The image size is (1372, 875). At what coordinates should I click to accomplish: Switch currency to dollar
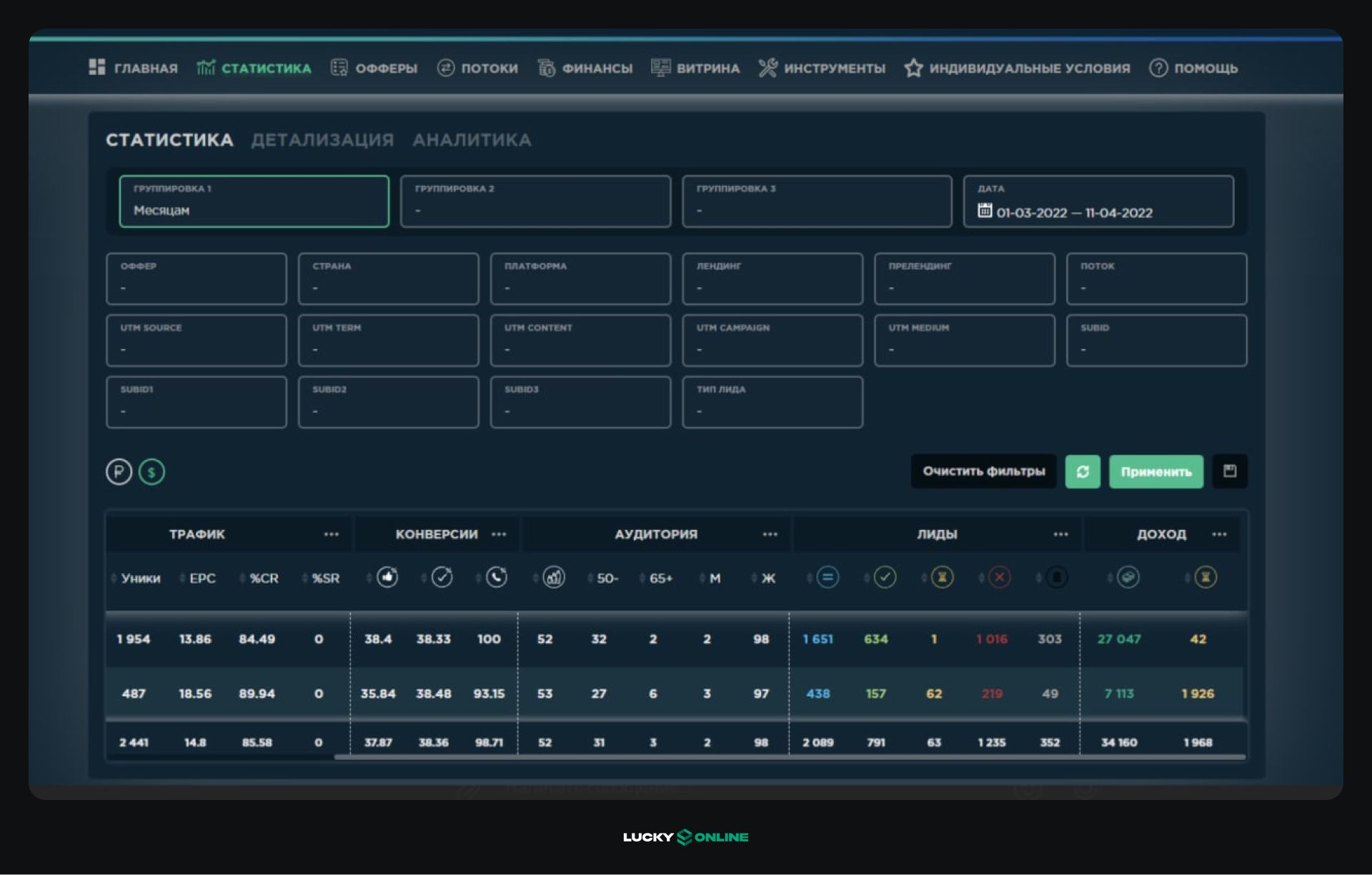tap(151, 472)
